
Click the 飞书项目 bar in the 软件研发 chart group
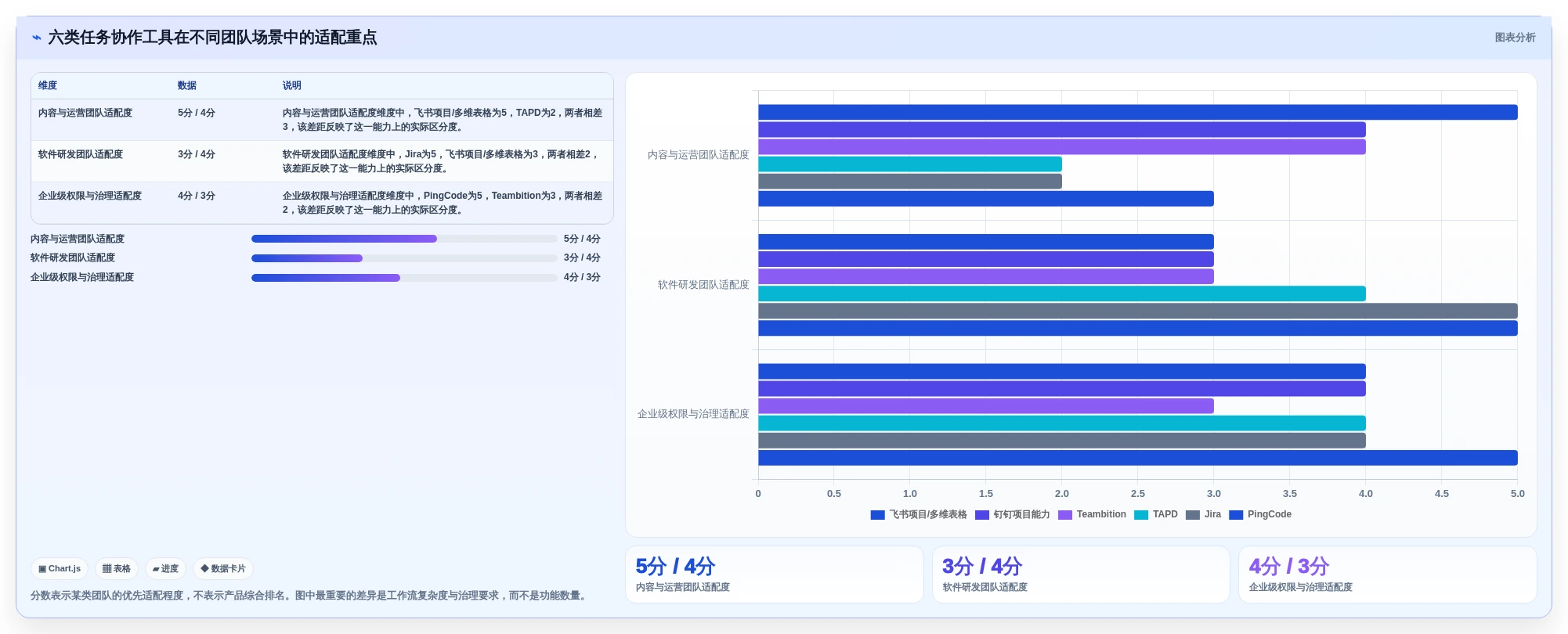(x=986, y=242)
